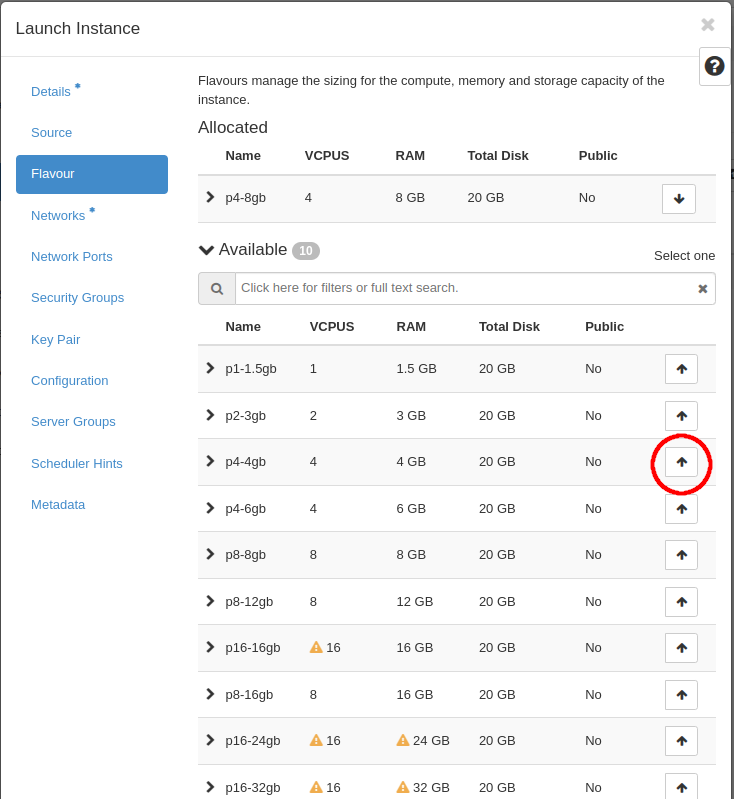The width and height of the screenshot is (734, 799).
Task: Open the Network Ports step
Action: tap(72, 257)
